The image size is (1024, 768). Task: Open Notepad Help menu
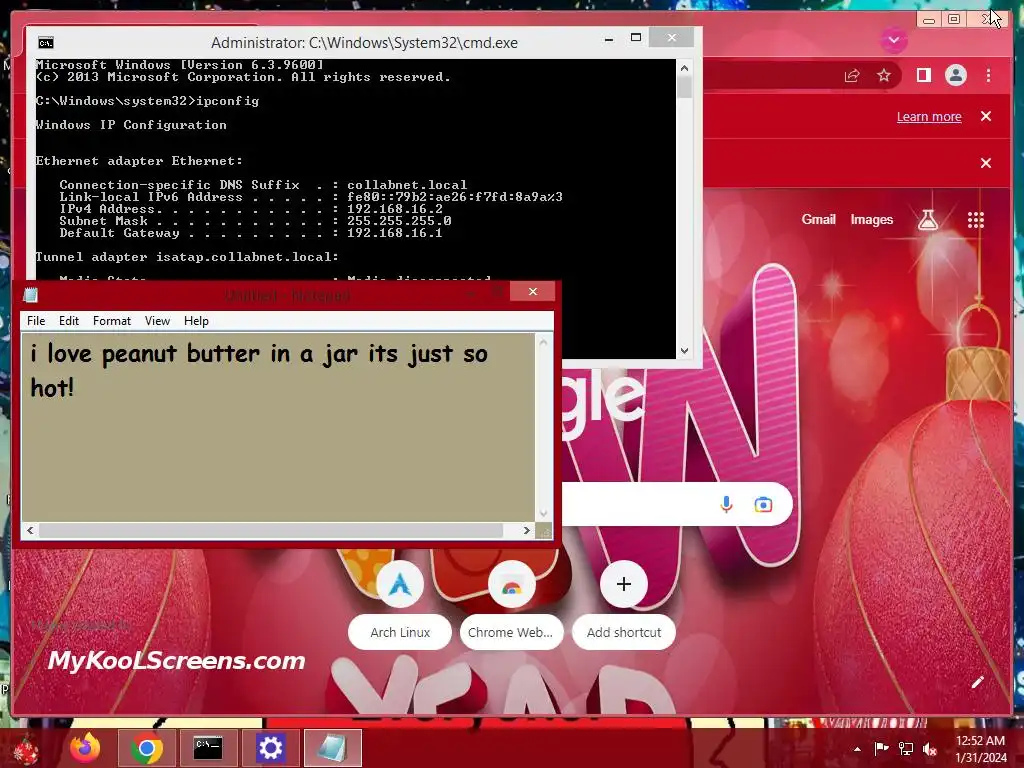(x=196, y=321)
